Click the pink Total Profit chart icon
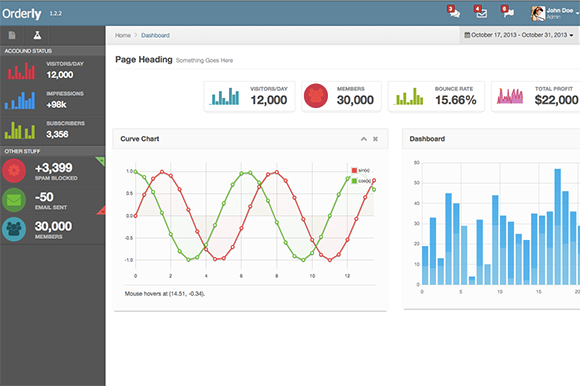Viewport: 580px width, 386px height. (510, 96)
